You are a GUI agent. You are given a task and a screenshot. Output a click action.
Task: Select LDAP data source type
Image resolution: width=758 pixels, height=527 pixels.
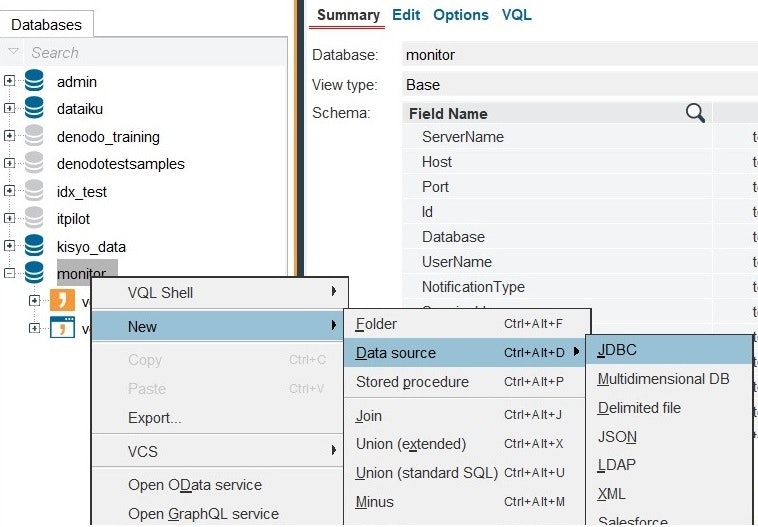coord(669,465)
